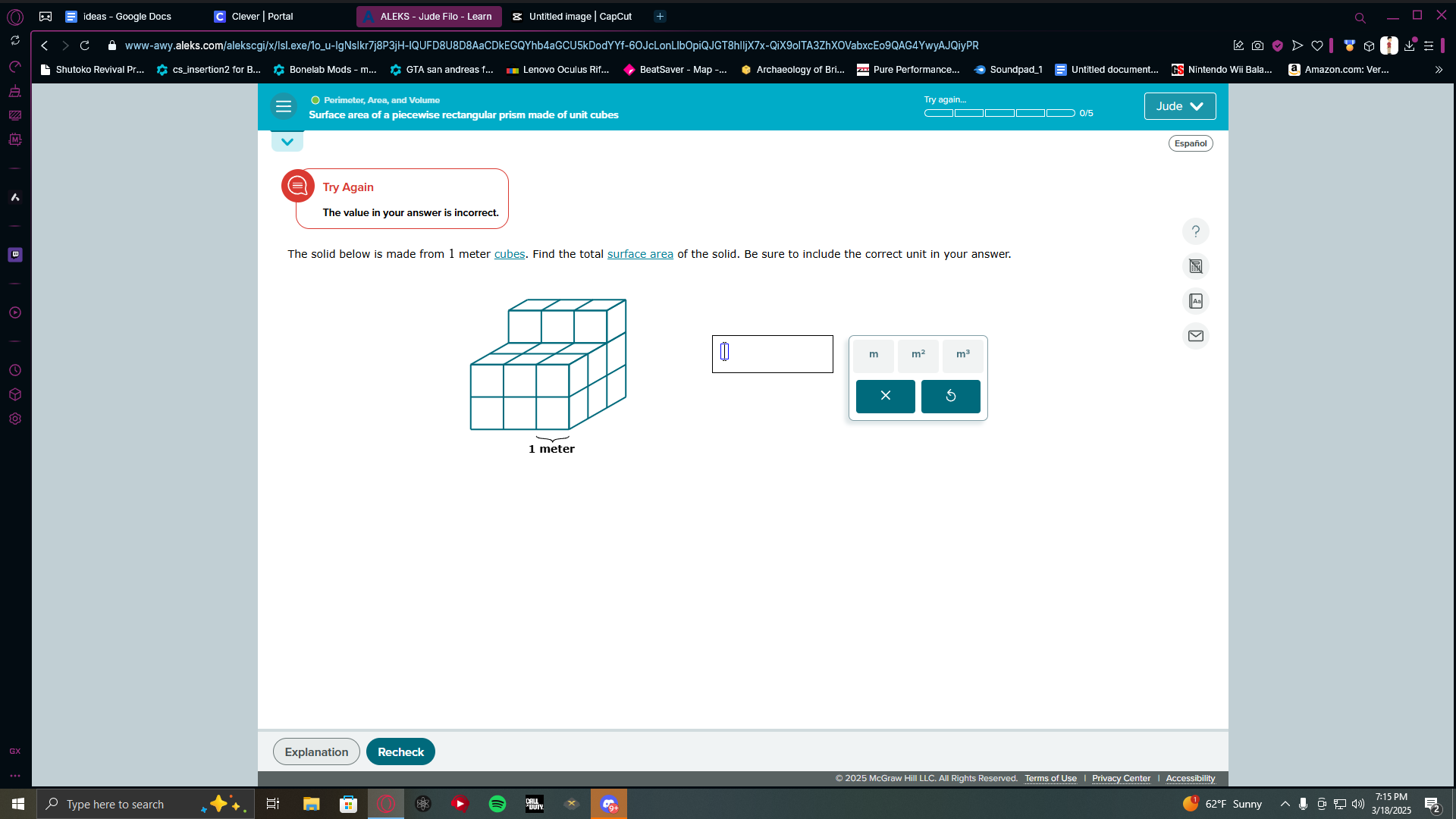Click the answer input field
Viewport: 1456px width, 819px height.
[x=772, y=354]
